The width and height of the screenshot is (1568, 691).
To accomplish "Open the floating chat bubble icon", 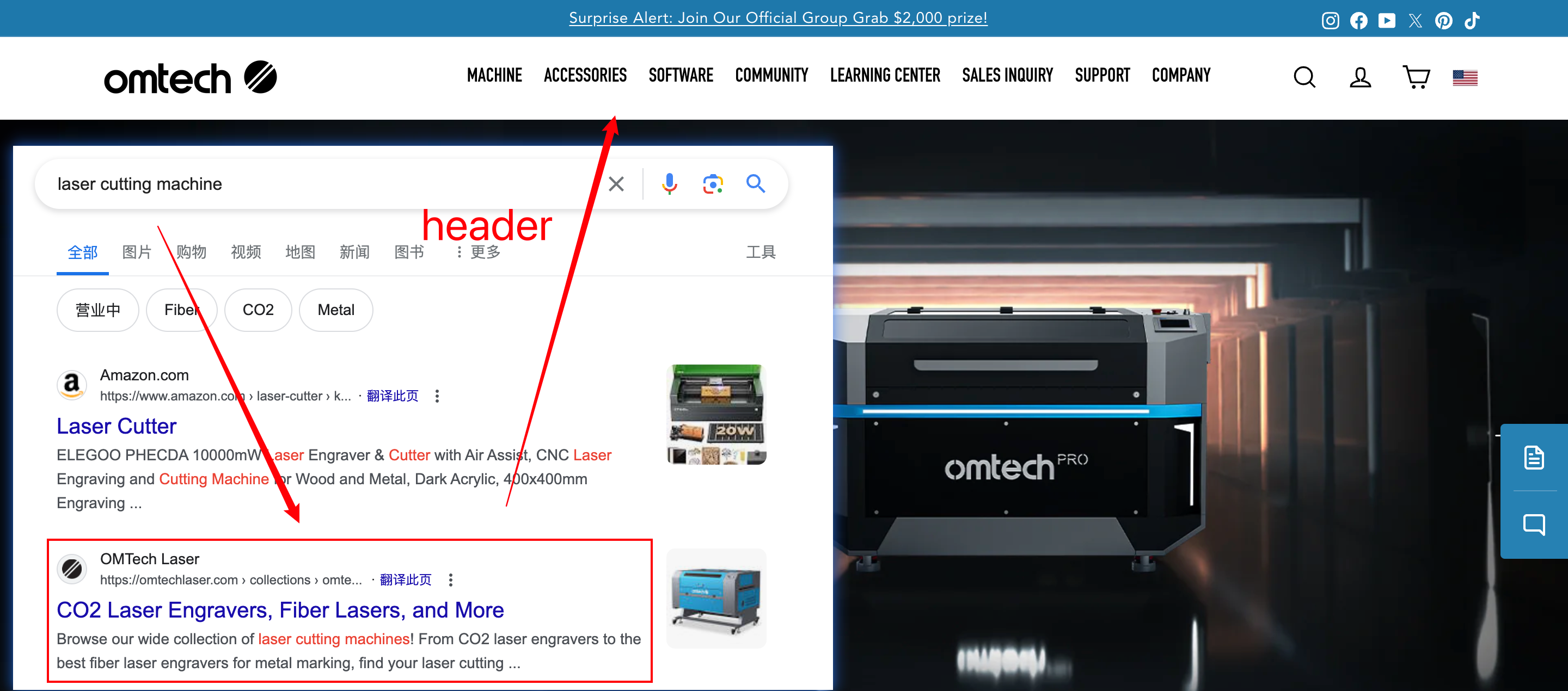I will coord(1533,525).
